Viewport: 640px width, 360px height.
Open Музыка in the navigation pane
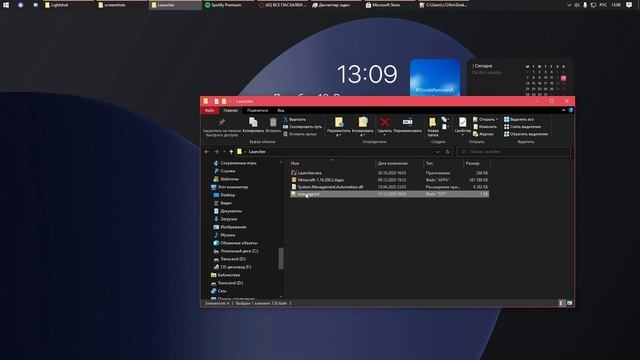point(224,235)
